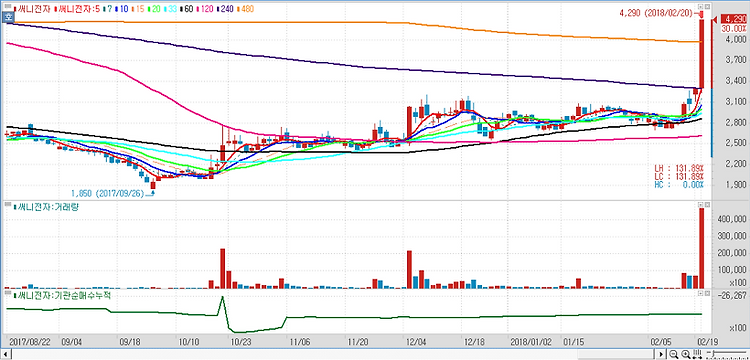Open the volume panel dropdown icon

coord(701,205)
